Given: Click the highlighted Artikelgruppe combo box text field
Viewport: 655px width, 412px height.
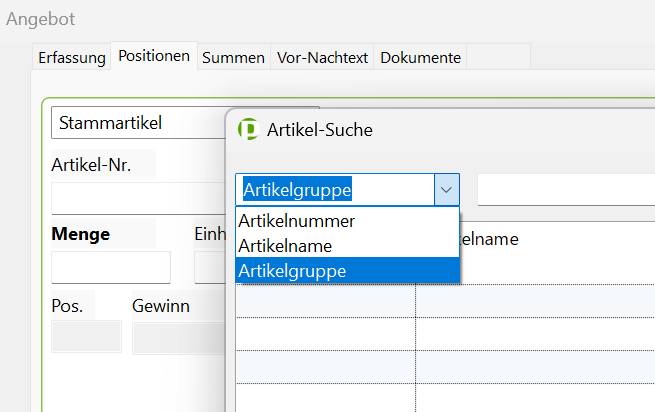Looking at the screenshot, I should click(x=335, y=189).
